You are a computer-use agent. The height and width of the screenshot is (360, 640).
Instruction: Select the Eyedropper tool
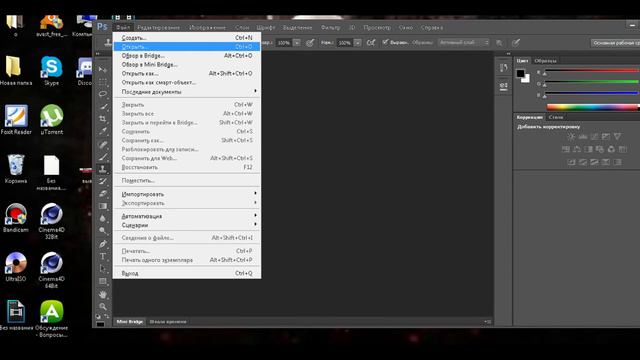tap(102, 131)
